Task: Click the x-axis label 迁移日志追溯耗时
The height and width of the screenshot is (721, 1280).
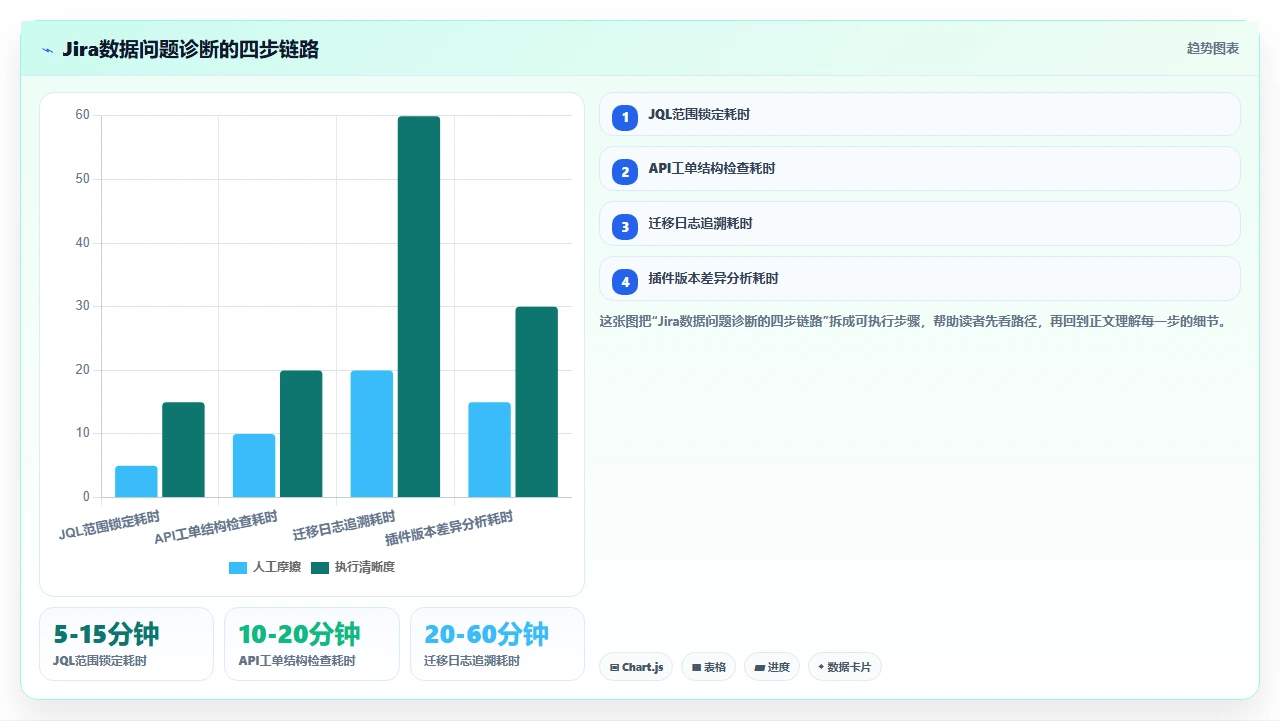Action: tap(344, 525)
